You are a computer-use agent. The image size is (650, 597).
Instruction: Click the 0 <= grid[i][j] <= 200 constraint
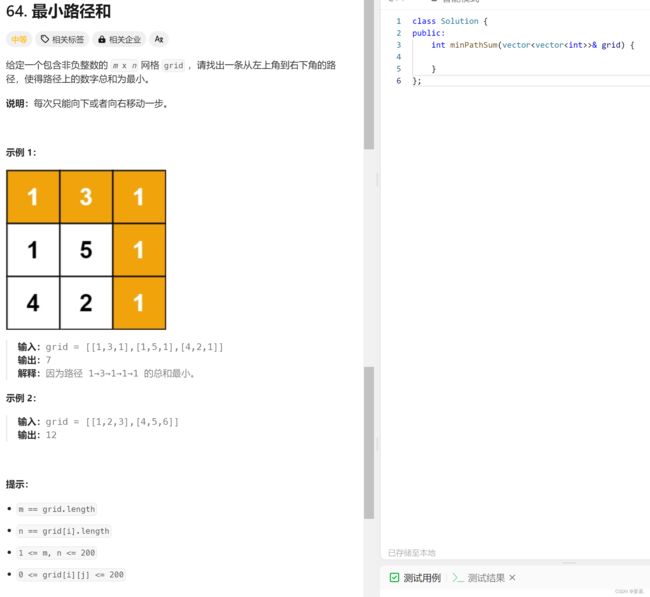click(71, 575)
